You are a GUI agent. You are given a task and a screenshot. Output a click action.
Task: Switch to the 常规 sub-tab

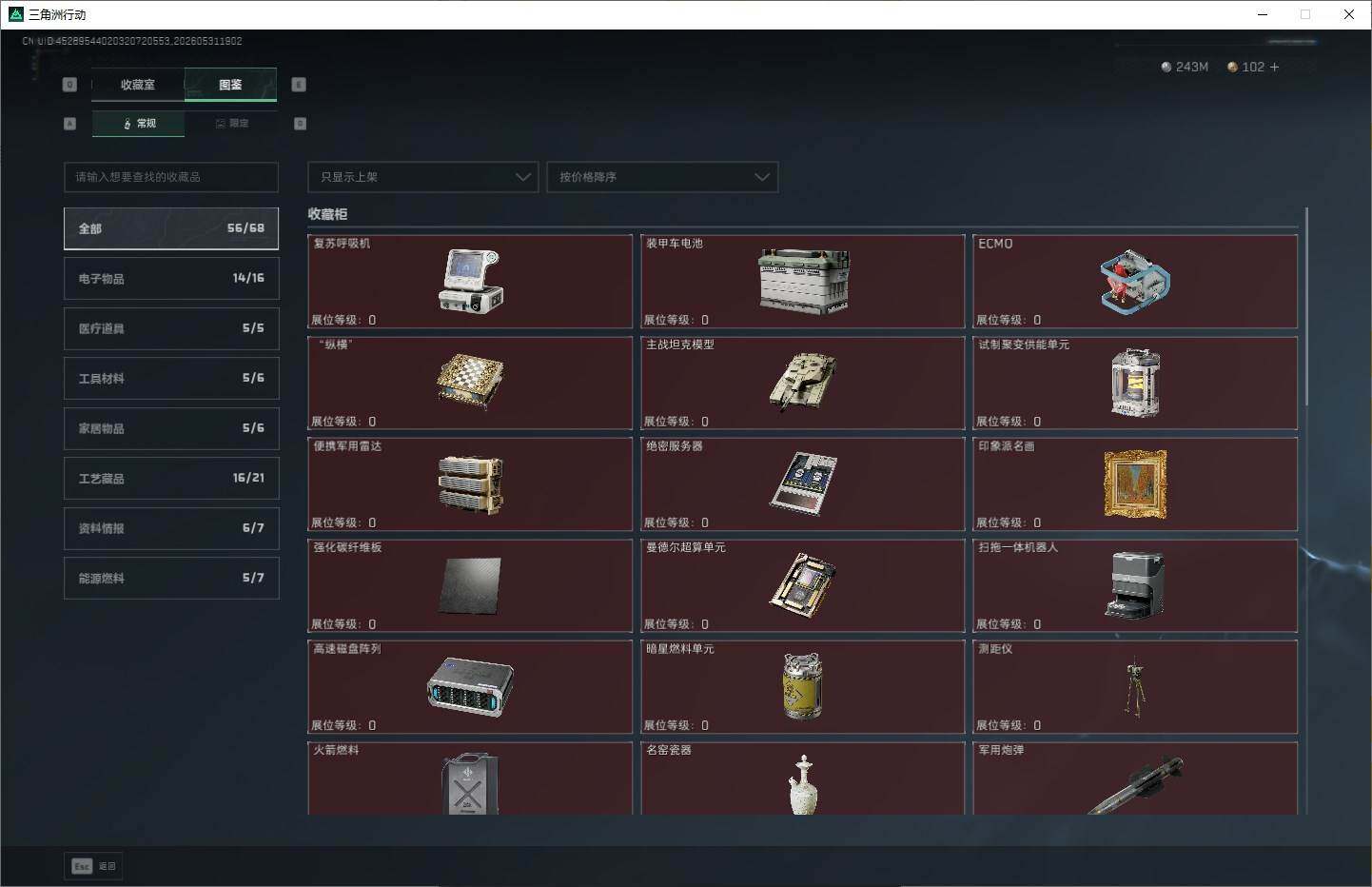click(x=139, y=124)
